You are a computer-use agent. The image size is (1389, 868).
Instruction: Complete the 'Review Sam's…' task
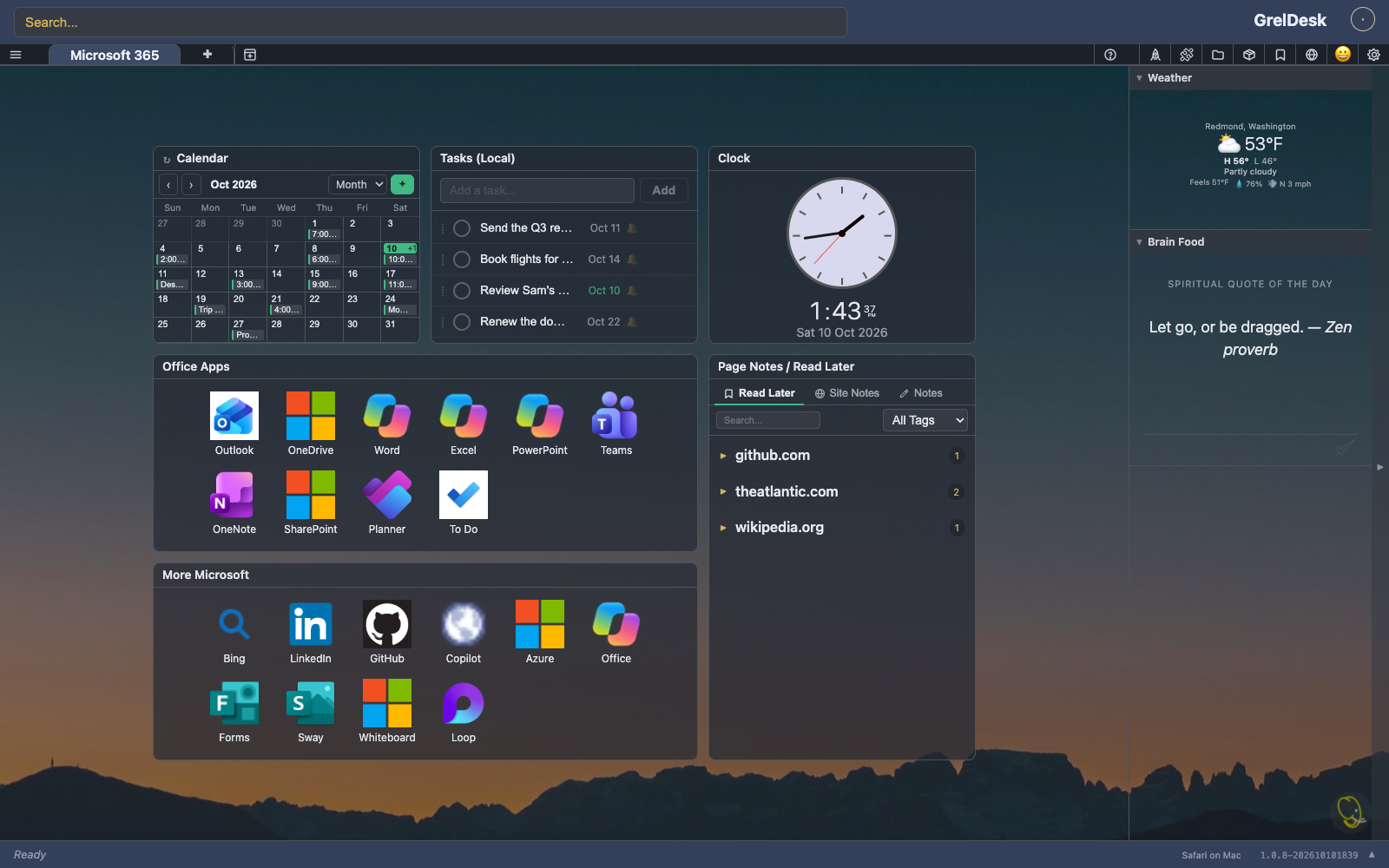click(x=462, y=291)
